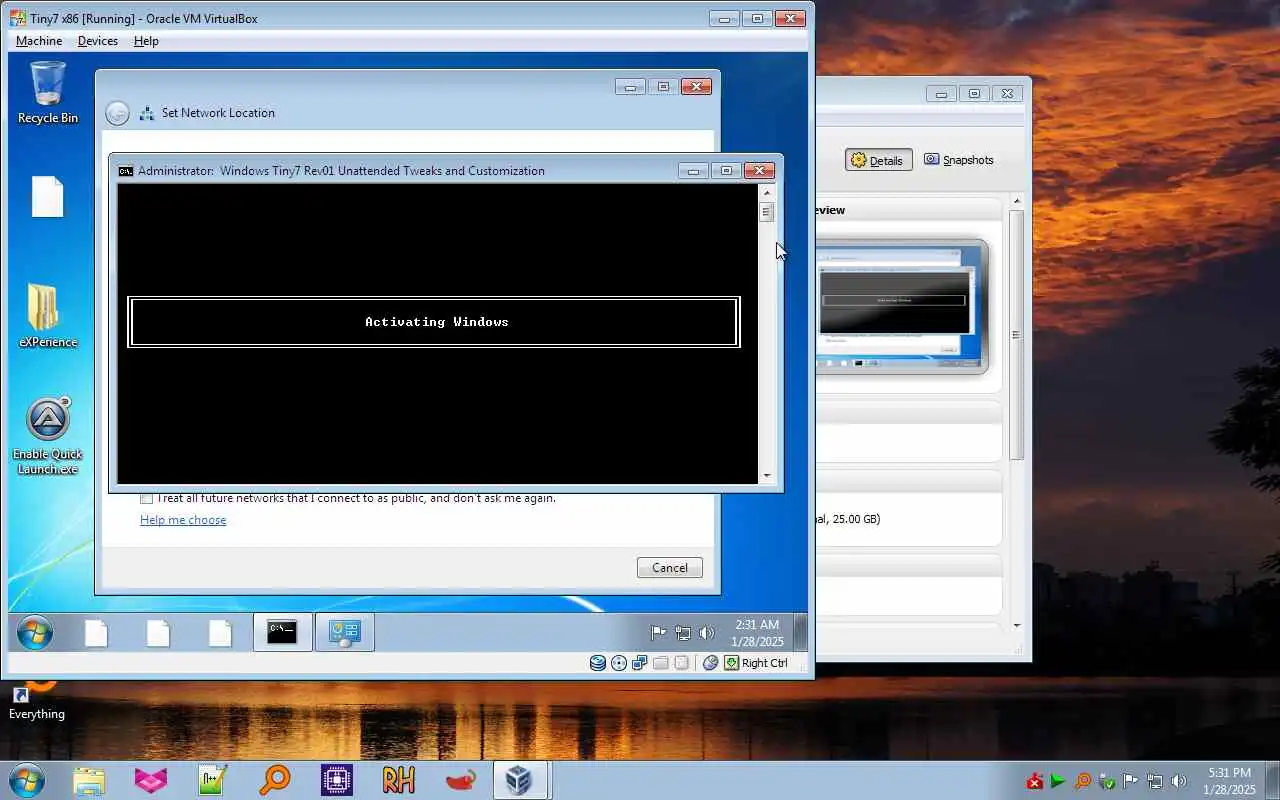
Task: Switch to Snapshots view in VirtualBox Manager
Action: pos(959,160)
